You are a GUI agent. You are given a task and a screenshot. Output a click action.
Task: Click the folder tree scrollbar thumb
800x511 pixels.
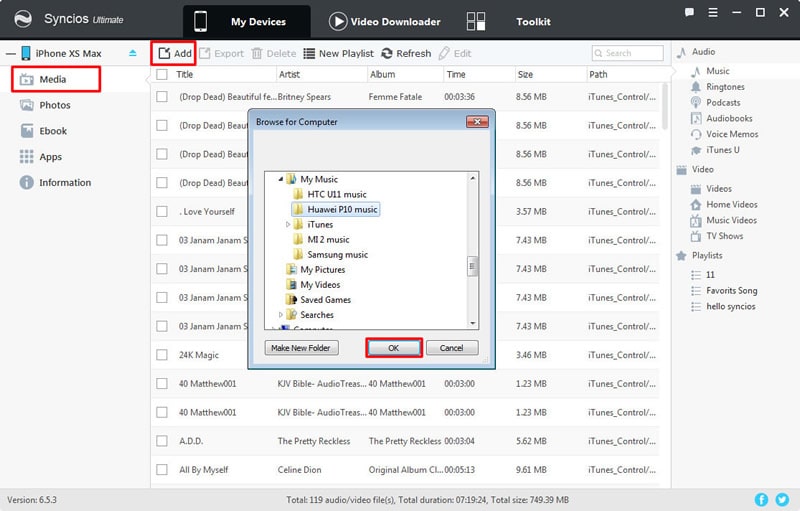(x=472, y=266)
